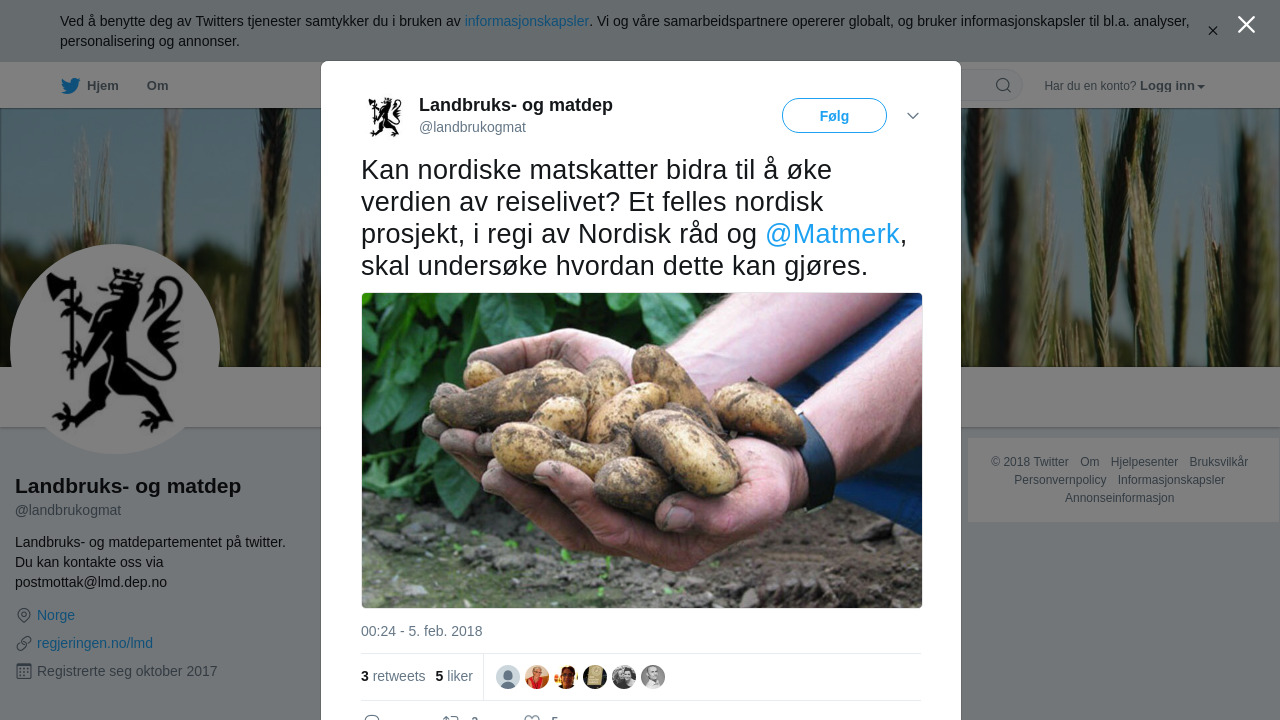The height and width of the screenshot is (720, 1280).
Task: Expand the Logg inn dropdown
Action: [1172, 86]
